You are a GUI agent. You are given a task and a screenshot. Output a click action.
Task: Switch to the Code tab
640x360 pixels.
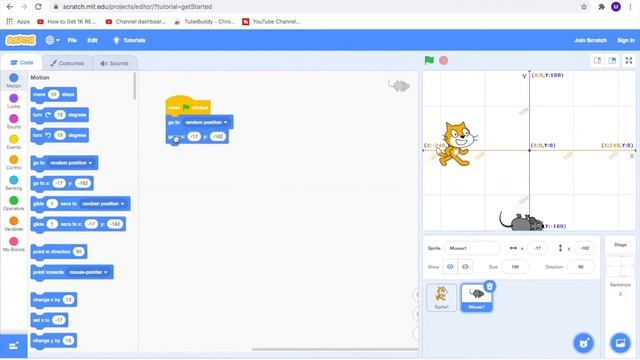(x=22, y=62)
